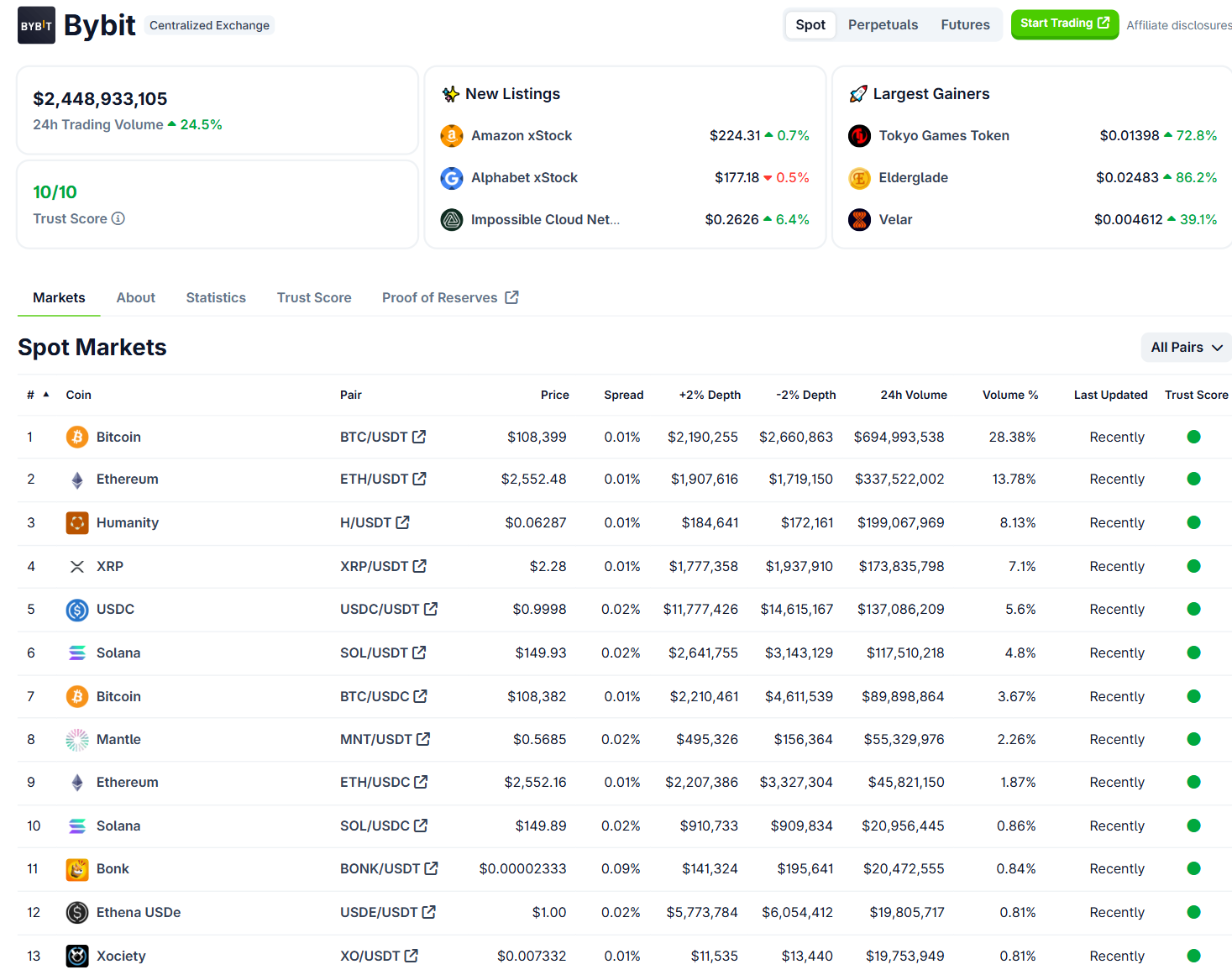
Task: Click the 10/10 trust score value
Action: point(55,192)
